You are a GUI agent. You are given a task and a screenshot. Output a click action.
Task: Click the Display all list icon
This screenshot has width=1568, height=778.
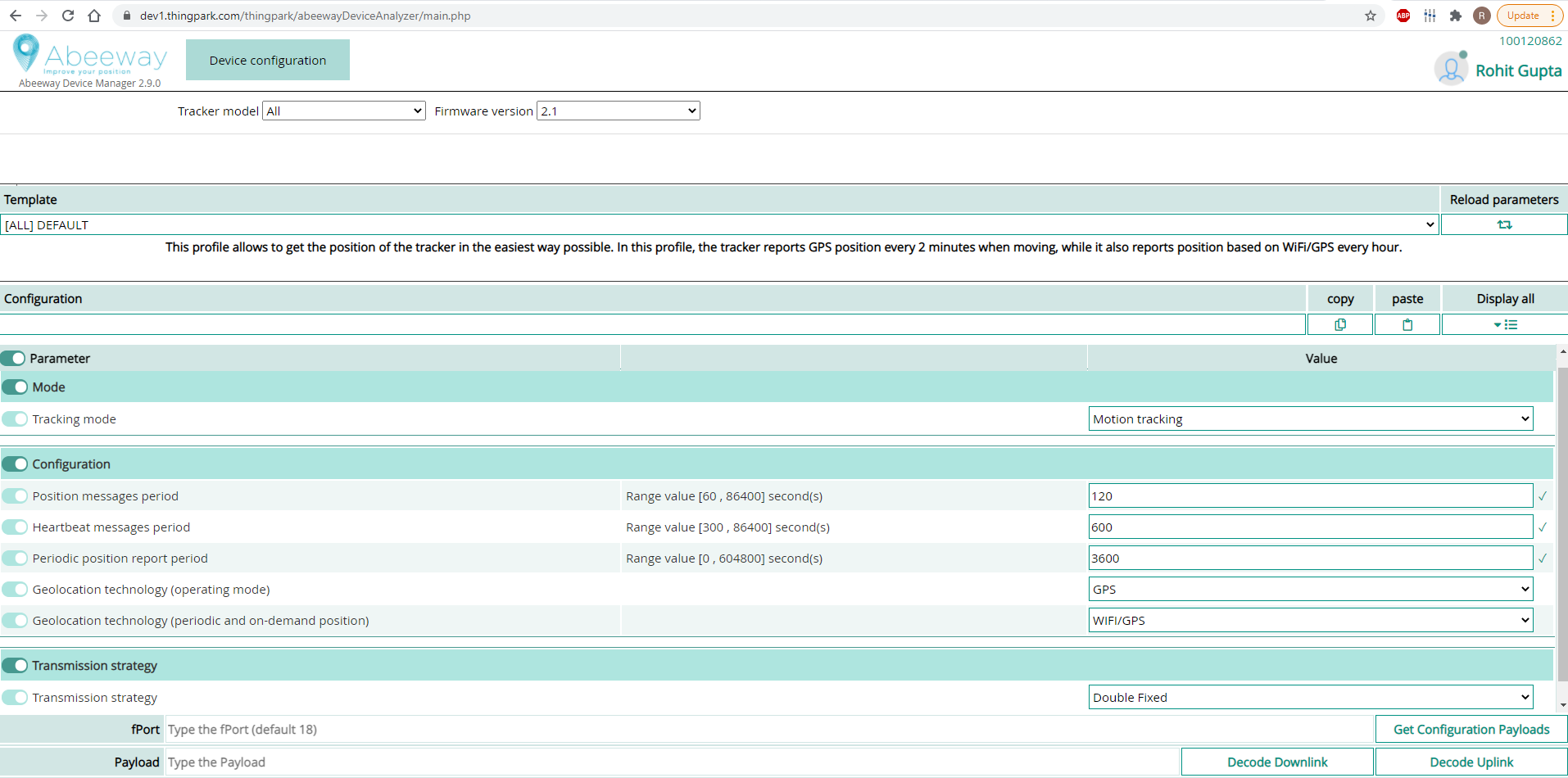(x=1506, y=325)
